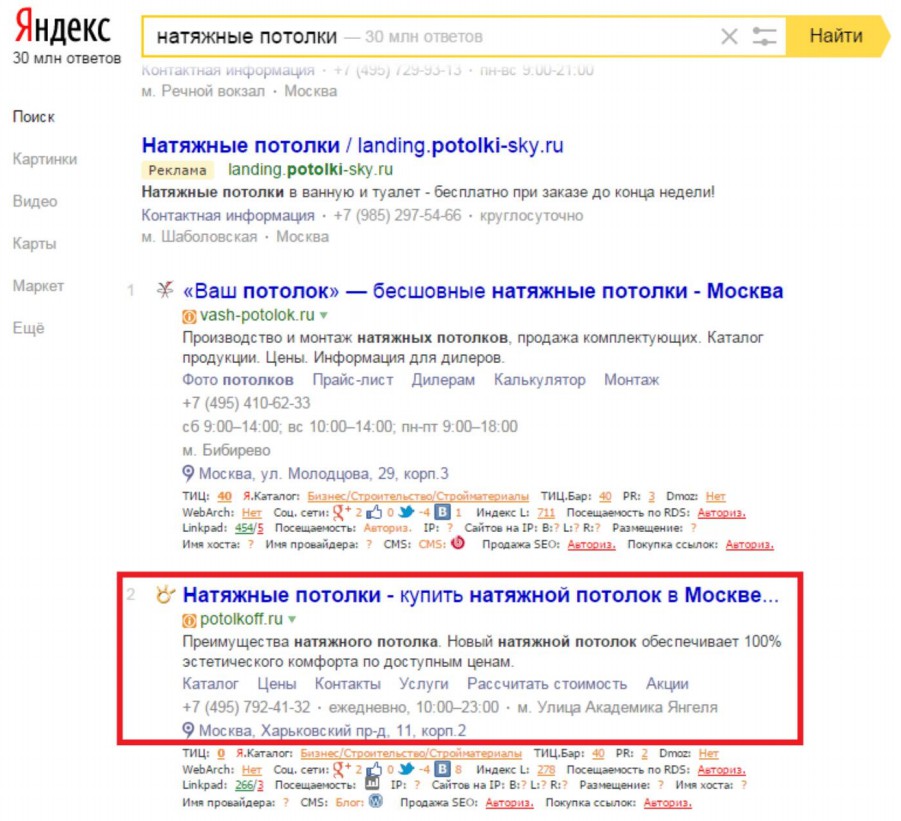901x821 pixels.
Task: Open advanced search settings sliders icon
Action: click(x=764, y=37)
